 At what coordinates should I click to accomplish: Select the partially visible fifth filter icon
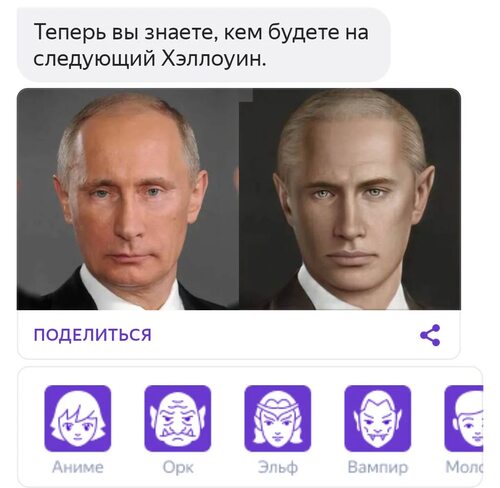coord(464,418)
